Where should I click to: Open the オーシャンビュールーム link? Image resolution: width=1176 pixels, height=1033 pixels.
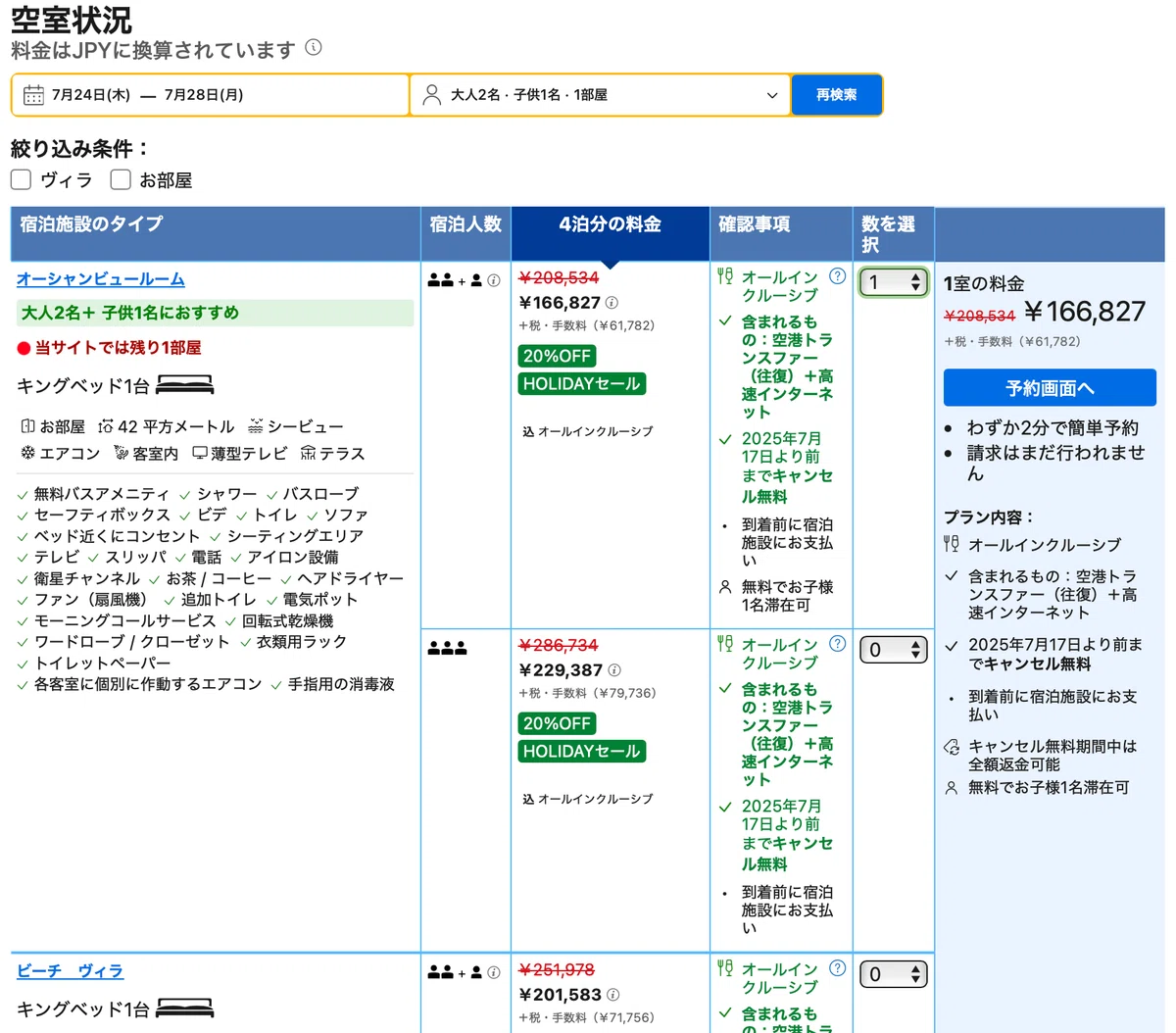click(x=101, y=279)
